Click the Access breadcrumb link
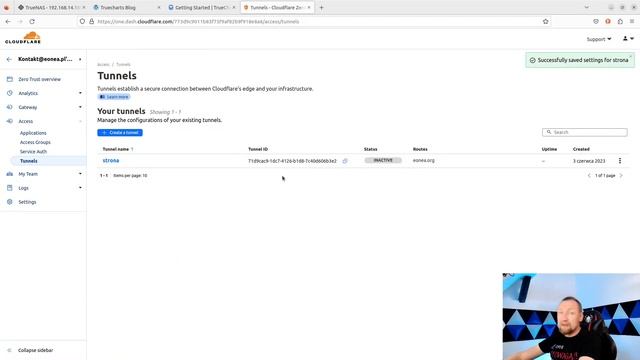Screen dimensions: 640x360 click(103, 64)
